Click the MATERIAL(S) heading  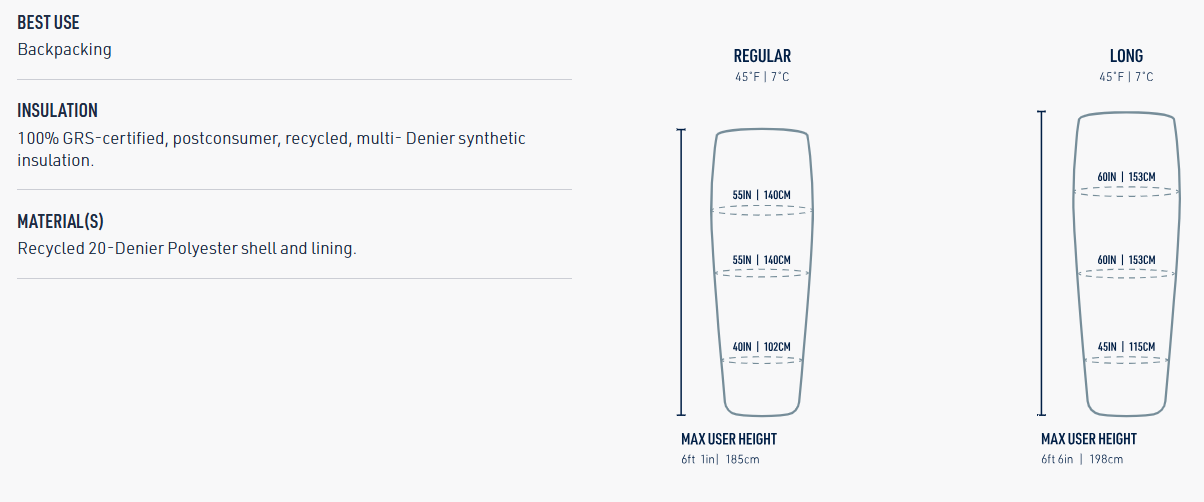pos(60,221)
